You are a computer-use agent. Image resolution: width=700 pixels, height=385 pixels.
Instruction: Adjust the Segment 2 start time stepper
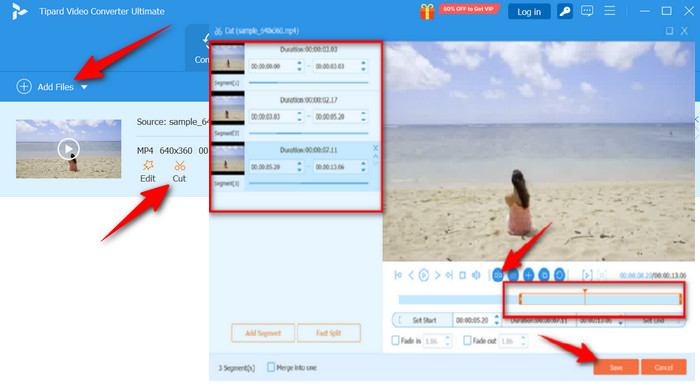(x=300, y=117)
